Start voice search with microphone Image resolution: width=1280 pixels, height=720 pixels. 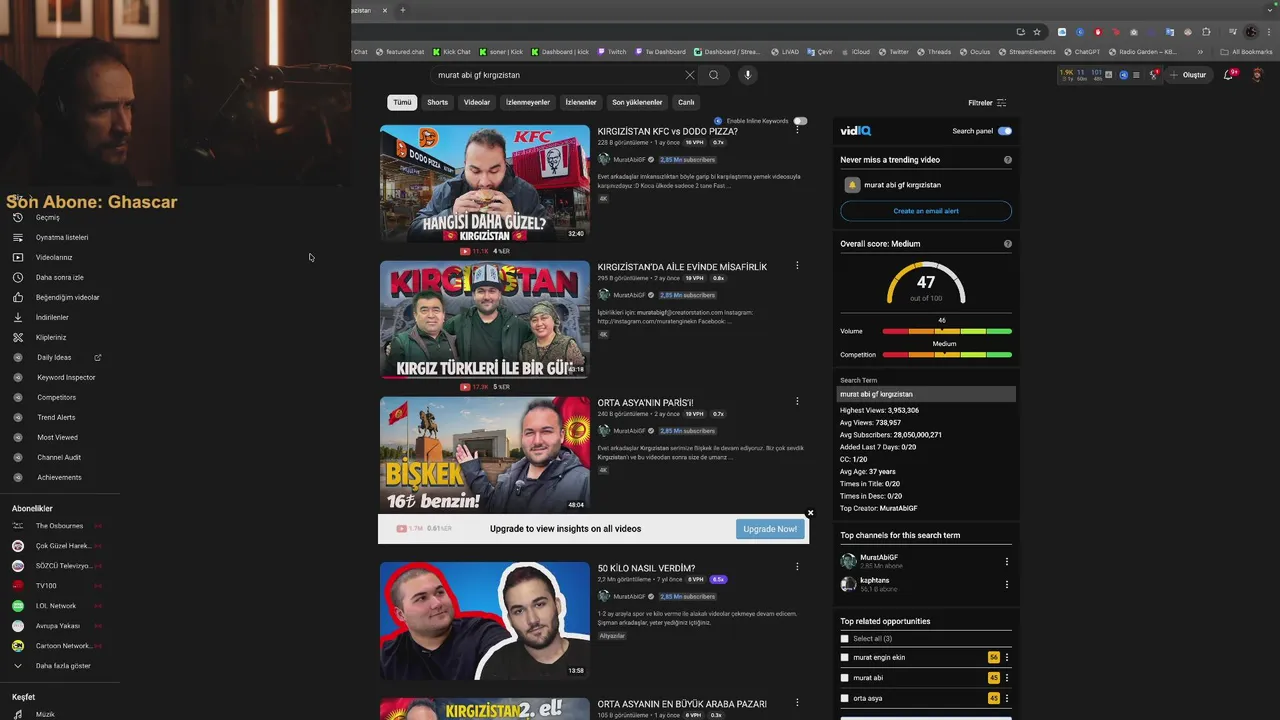[747, 75]
